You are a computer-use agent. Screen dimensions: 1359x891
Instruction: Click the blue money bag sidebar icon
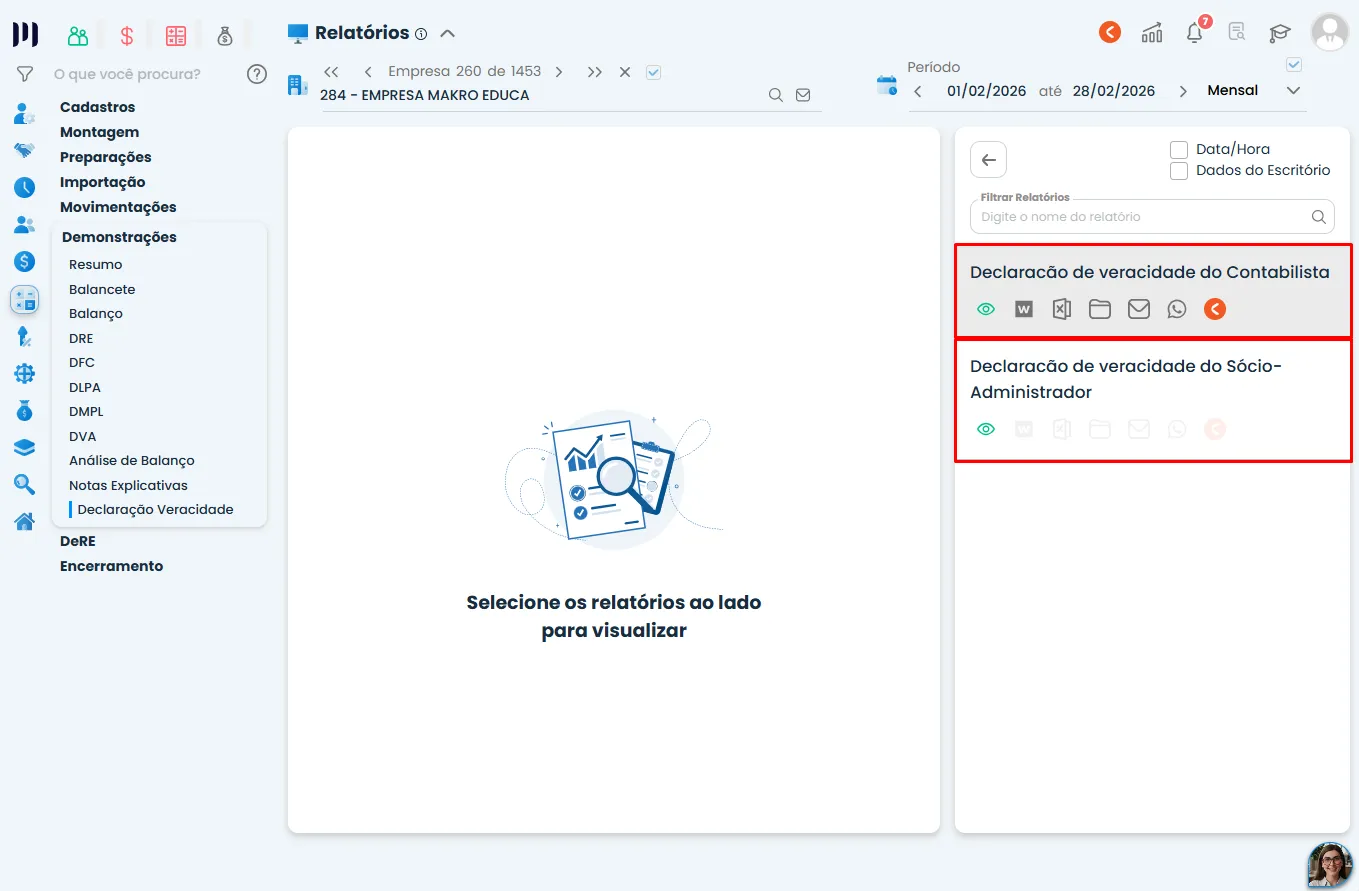25,411
